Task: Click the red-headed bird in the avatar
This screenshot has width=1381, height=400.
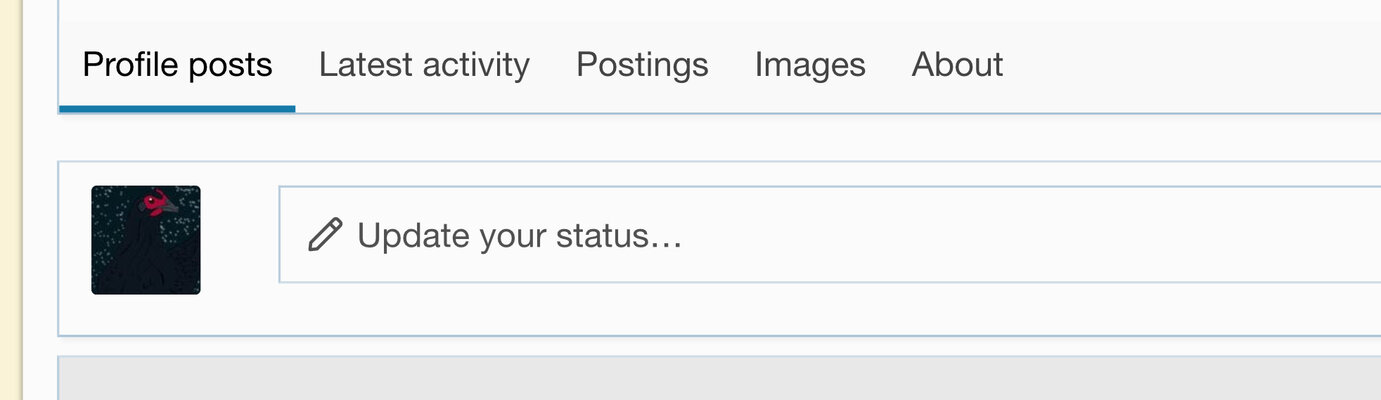Action: 155,205
